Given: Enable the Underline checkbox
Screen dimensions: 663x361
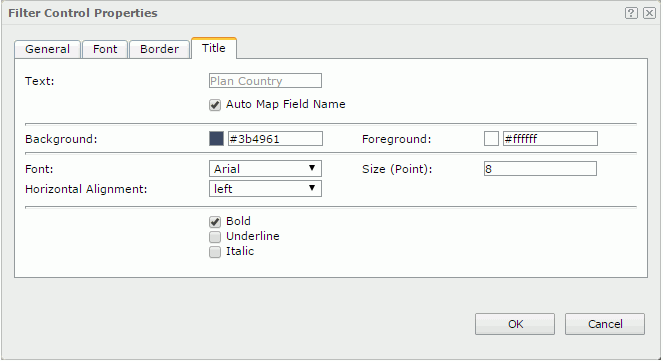Looking at the screenshot, I should 215,237.
